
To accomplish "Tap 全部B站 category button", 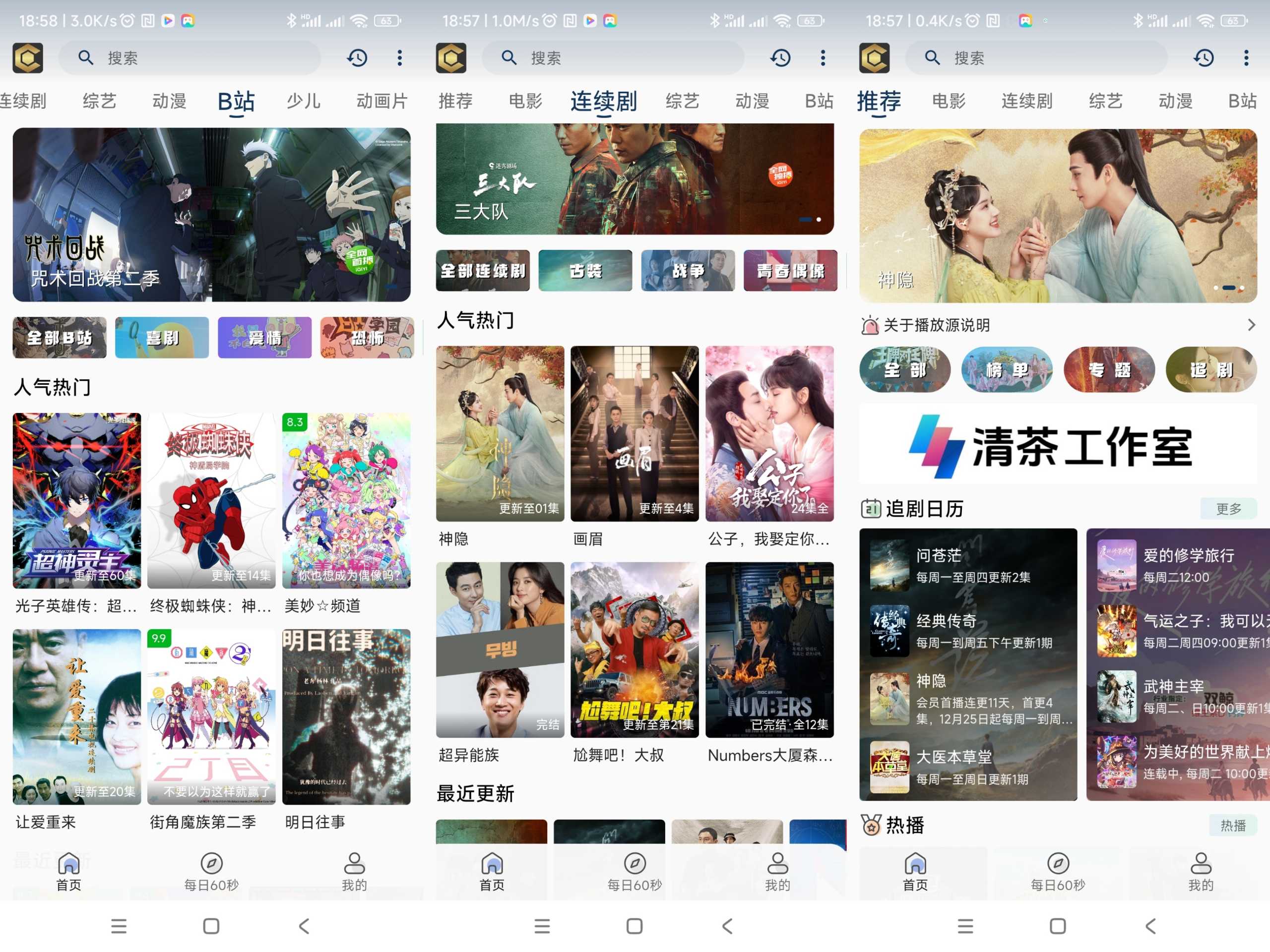I will [x=59, y=338].
